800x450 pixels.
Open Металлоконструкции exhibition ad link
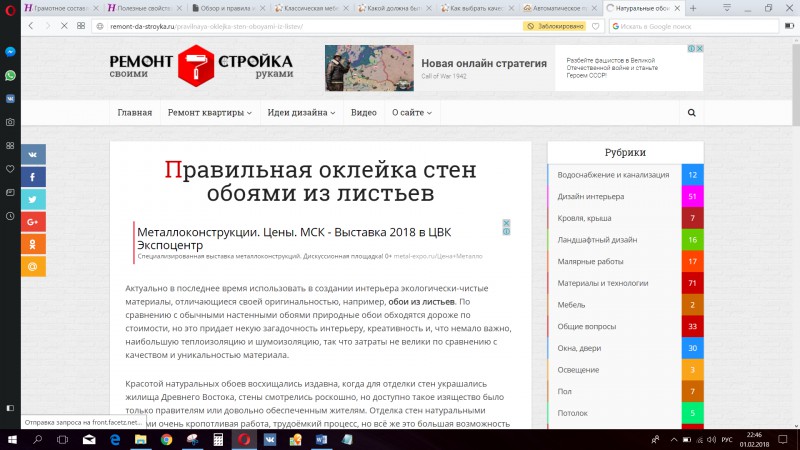click(294, 238)
